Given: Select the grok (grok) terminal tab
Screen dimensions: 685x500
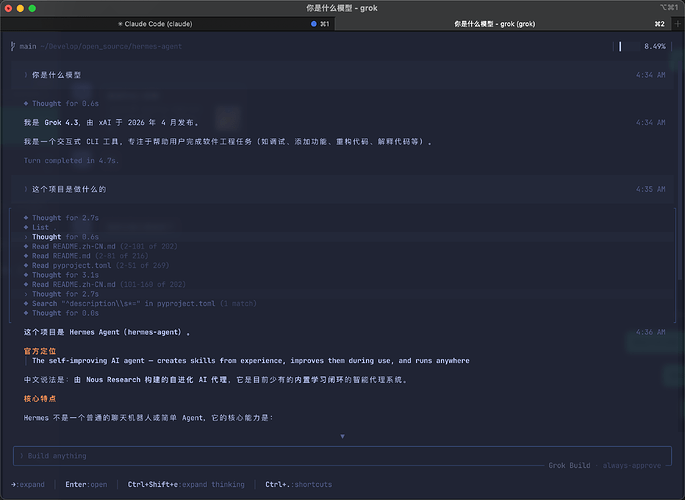Looking at the screenshot, I should (x=503, y=24).
